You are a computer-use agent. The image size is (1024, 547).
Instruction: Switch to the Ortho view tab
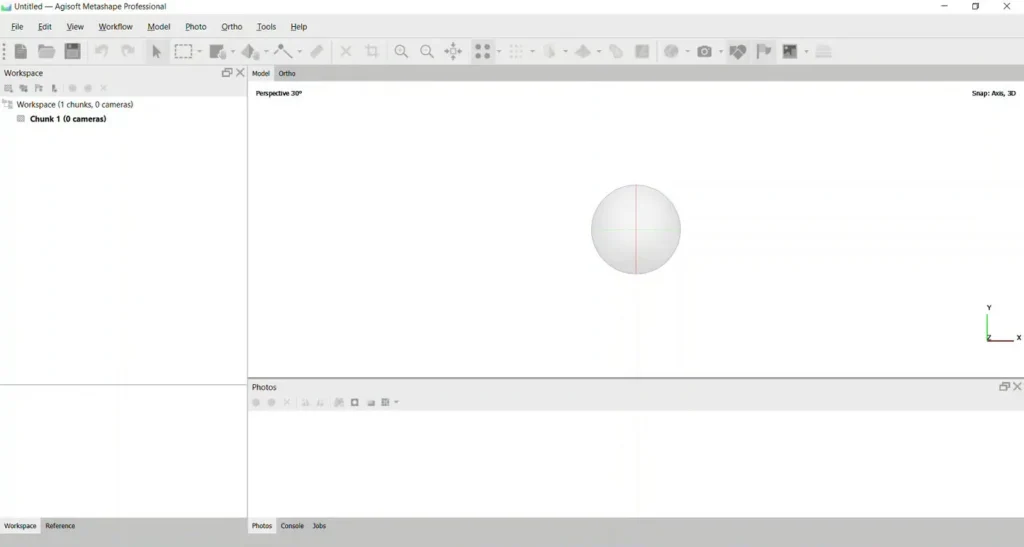(287, 73)
